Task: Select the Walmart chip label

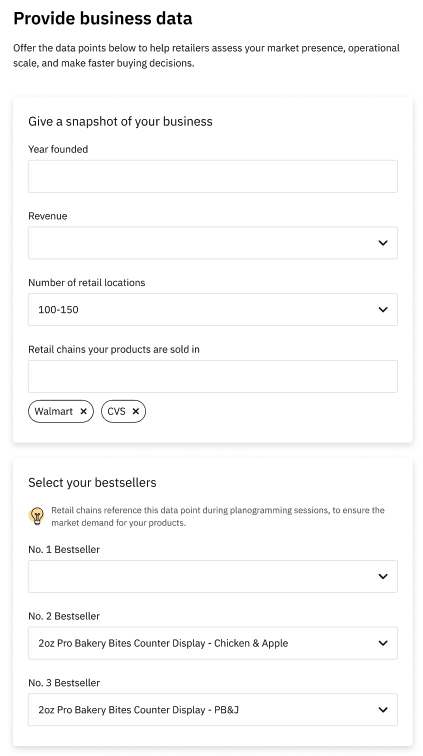Action: coord(54,411)
